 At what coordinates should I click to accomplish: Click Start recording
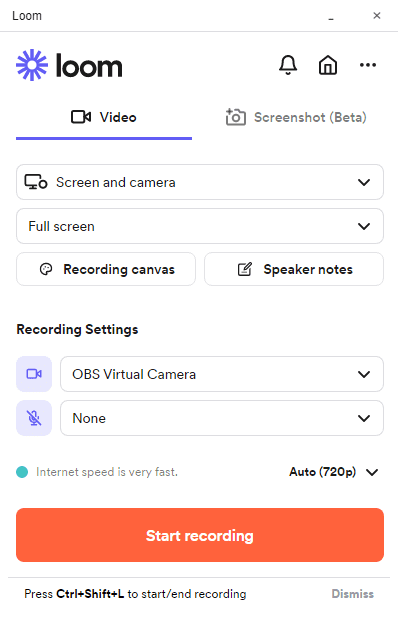click(200, 535)
